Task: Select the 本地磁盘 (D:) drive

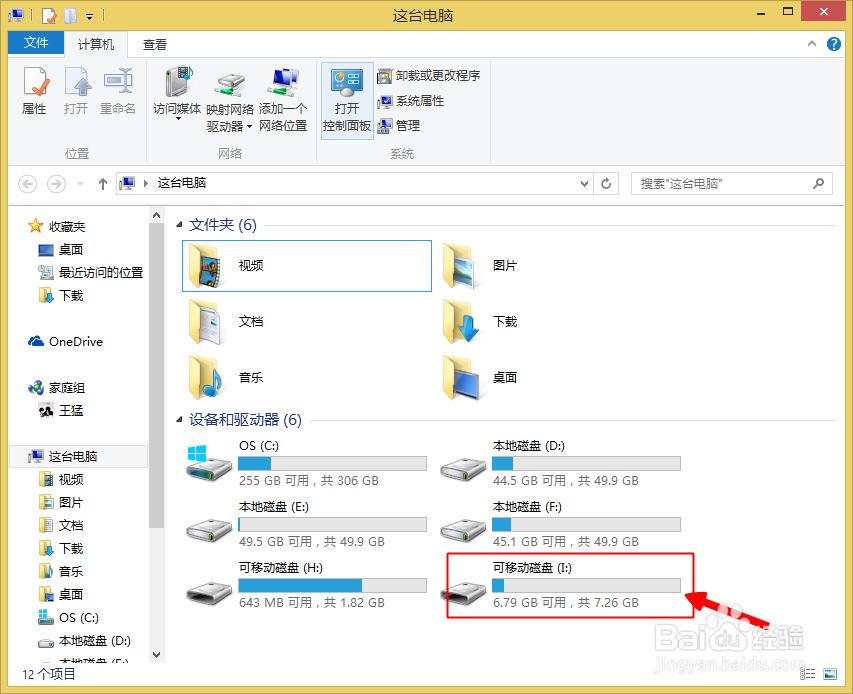Action: 561,463
